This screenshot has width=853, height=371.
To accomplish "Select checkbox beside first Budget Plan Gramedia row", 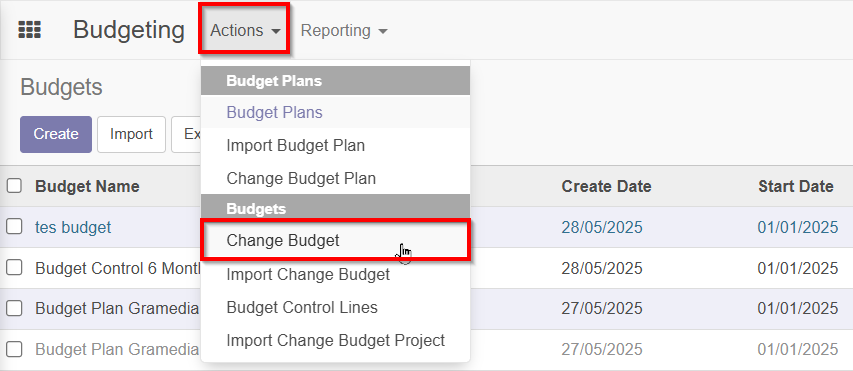I will coord(14,308).
